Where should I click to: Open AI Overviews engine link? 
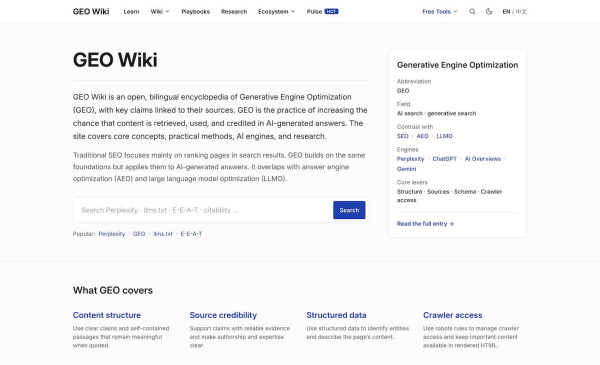[483, 159]
